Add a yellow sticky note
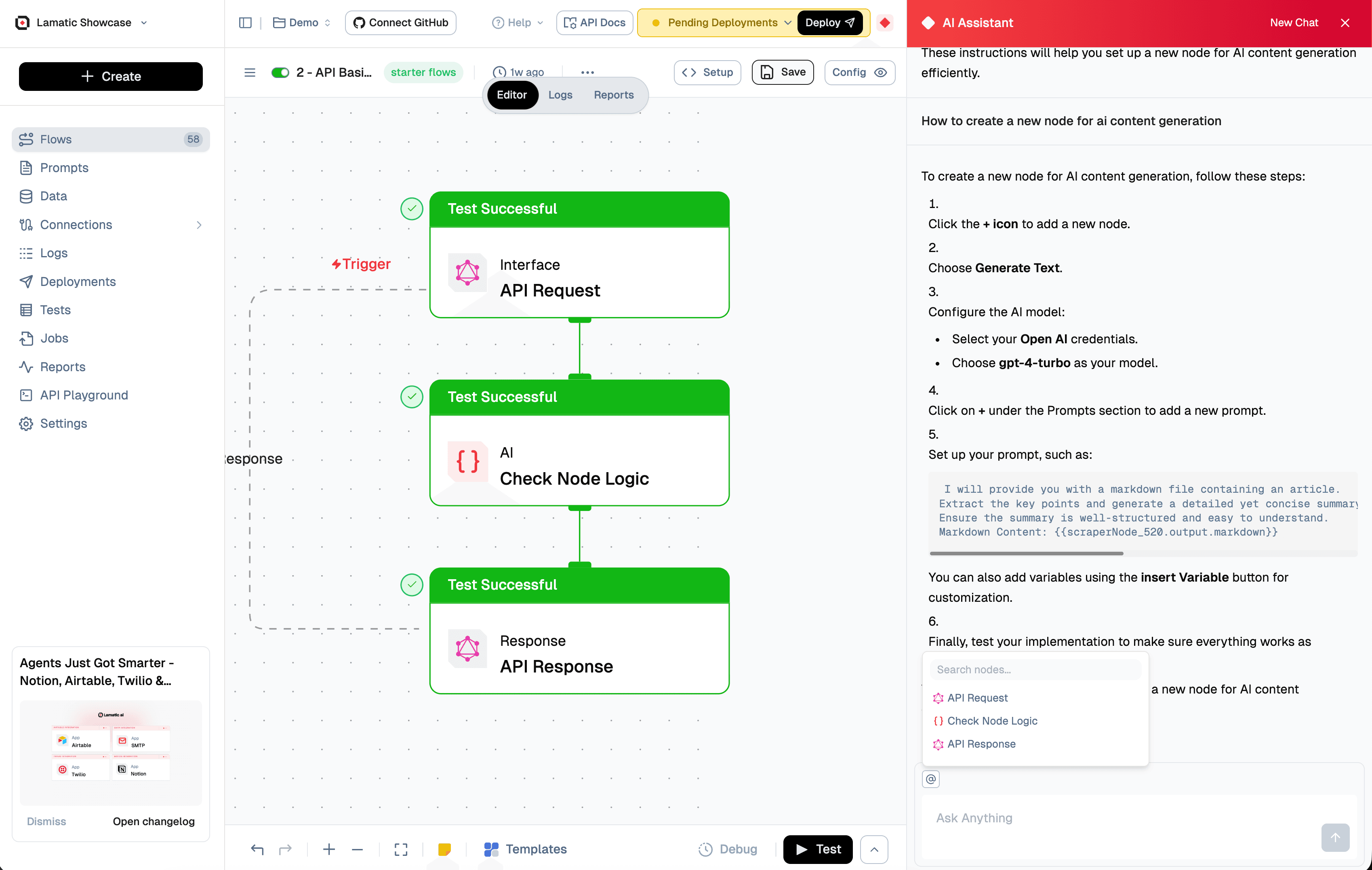Viewport: 1372px width, 870px height. (444, 849)
